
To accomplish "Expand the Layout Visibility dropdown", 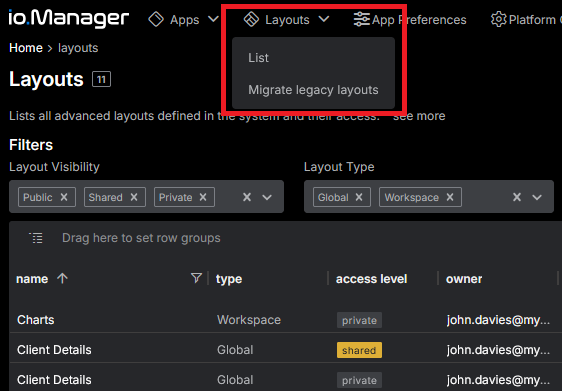I will [267, 197].
